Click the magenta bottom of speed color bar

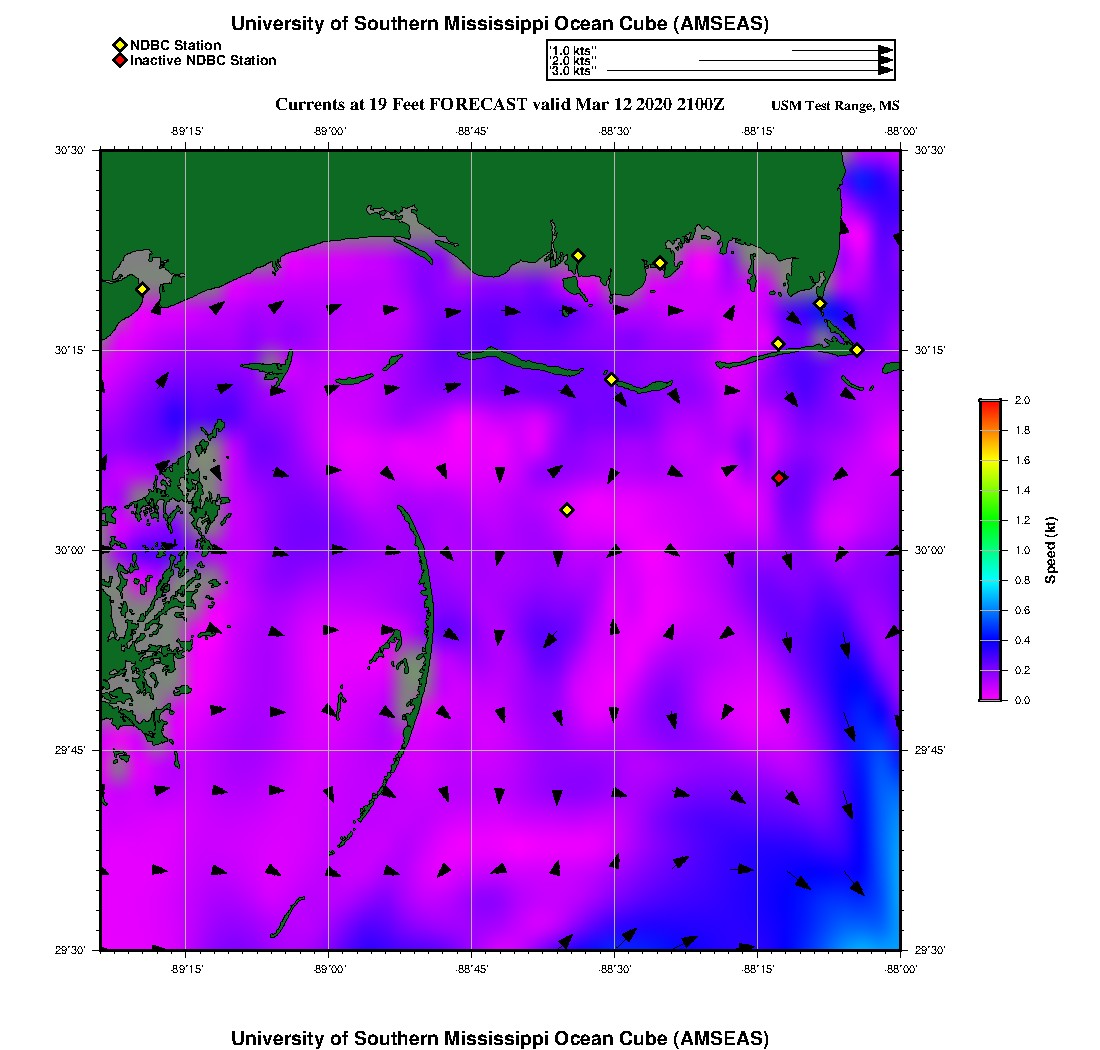[x=990, y=695]
